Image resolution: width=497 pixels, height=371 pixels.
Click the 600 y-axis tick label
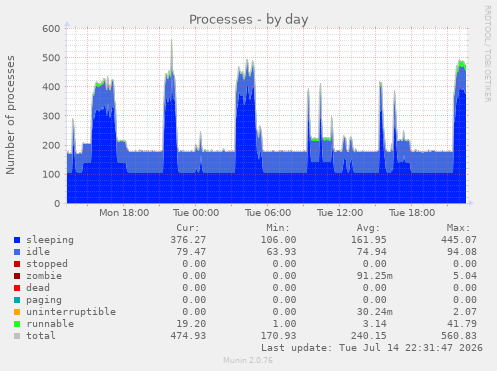[x=51, y=29]
